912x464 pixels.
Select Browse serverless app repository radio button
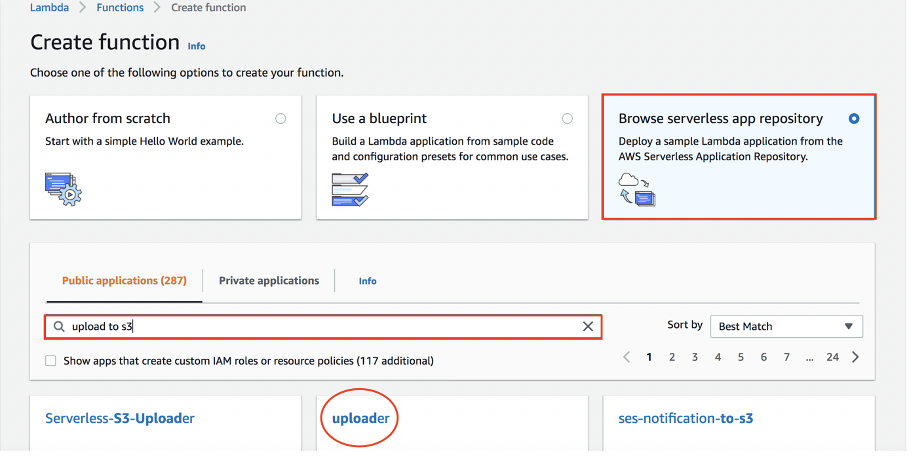[854, 119]
